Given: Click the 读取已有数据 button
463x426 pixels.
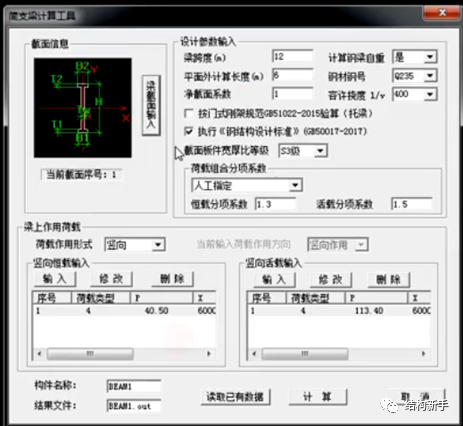Looking at the screenshot, I should 235,397.
